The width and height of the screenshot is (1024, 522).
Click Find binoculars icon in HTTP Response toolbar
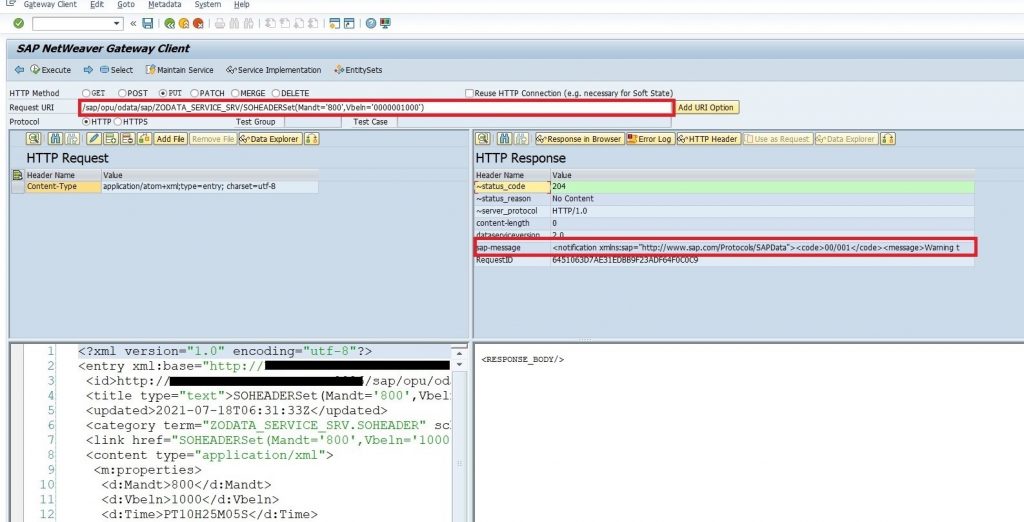tap(505, 139)
